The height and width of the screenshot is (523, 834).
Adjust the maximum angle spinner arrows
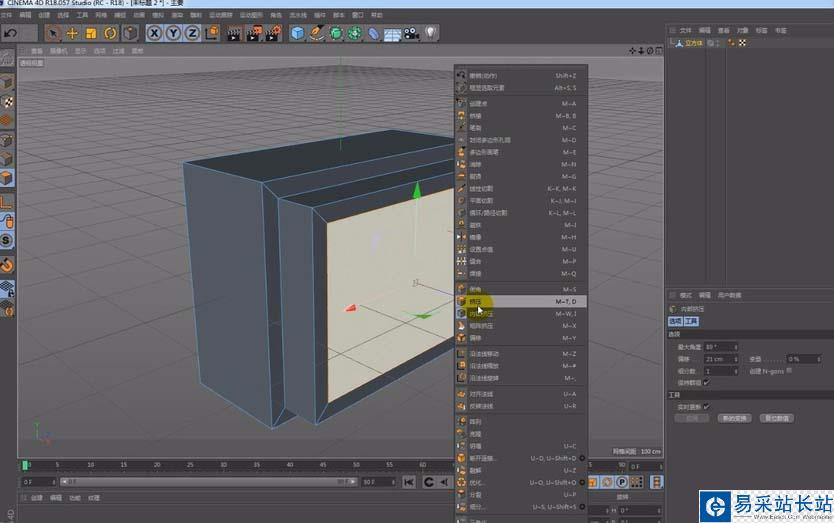tap(734, 346)
